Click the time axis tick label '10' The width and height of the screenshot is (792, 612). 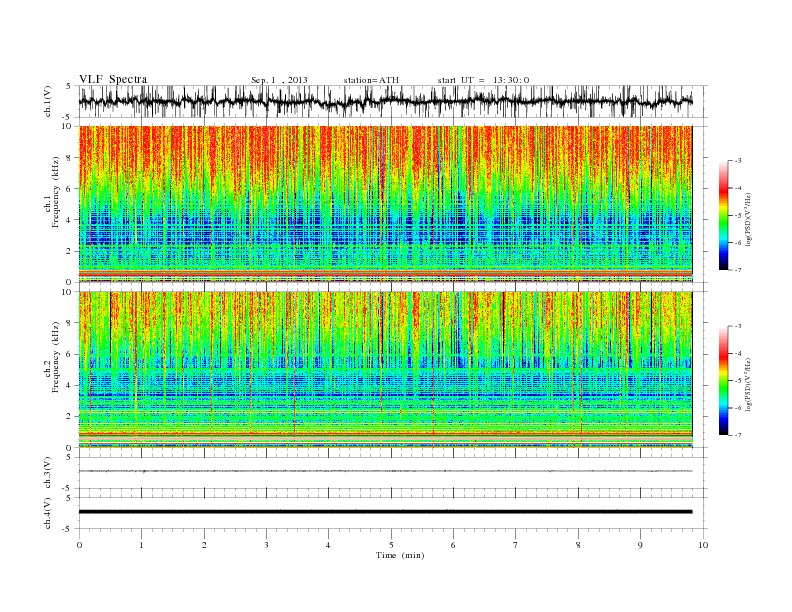click(x=703, y=545)
